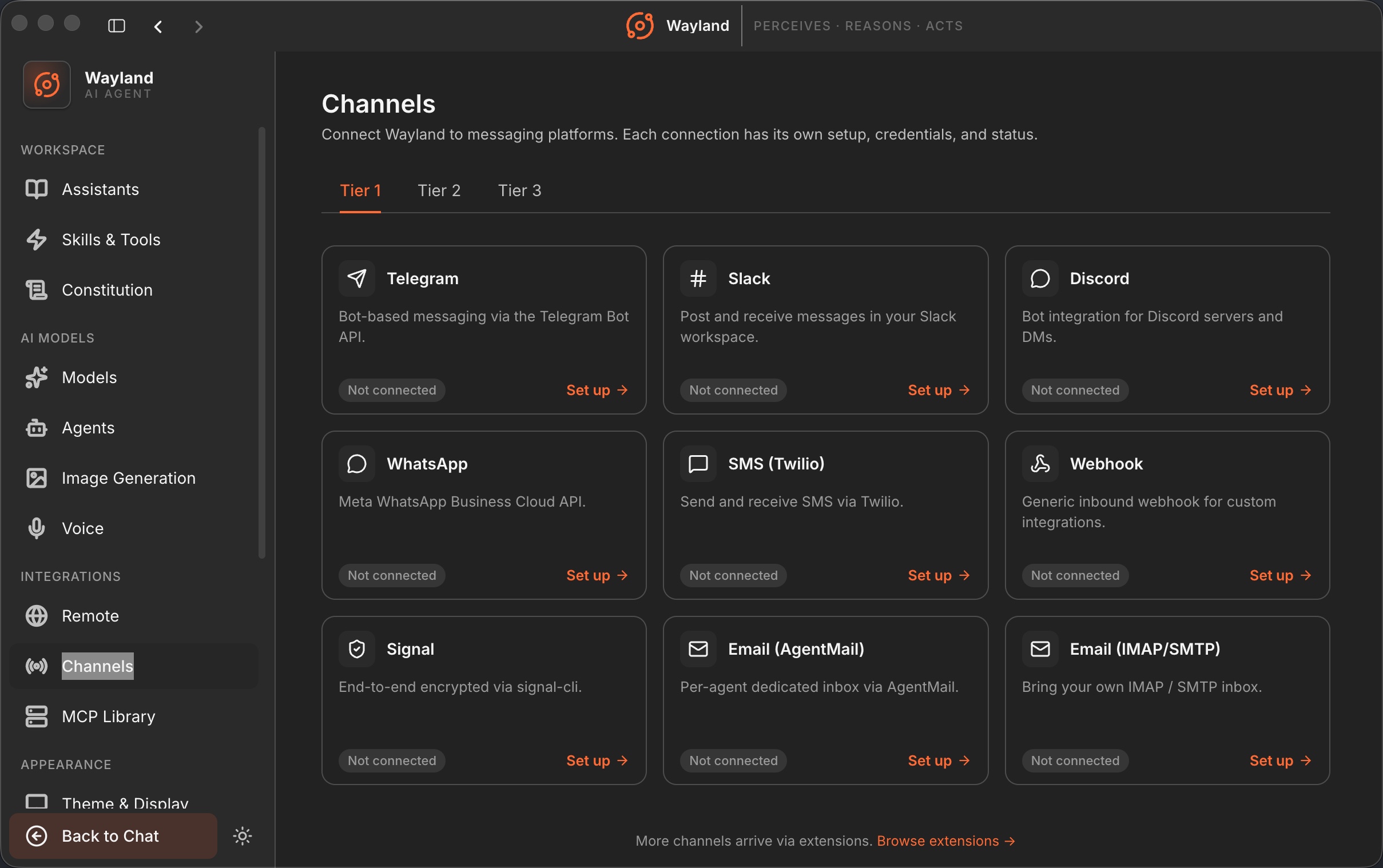Click the sidebar vertical scrollbar
Image resolution: width=1383 pixels, height=868 pixels.
(x=262, y=342)
